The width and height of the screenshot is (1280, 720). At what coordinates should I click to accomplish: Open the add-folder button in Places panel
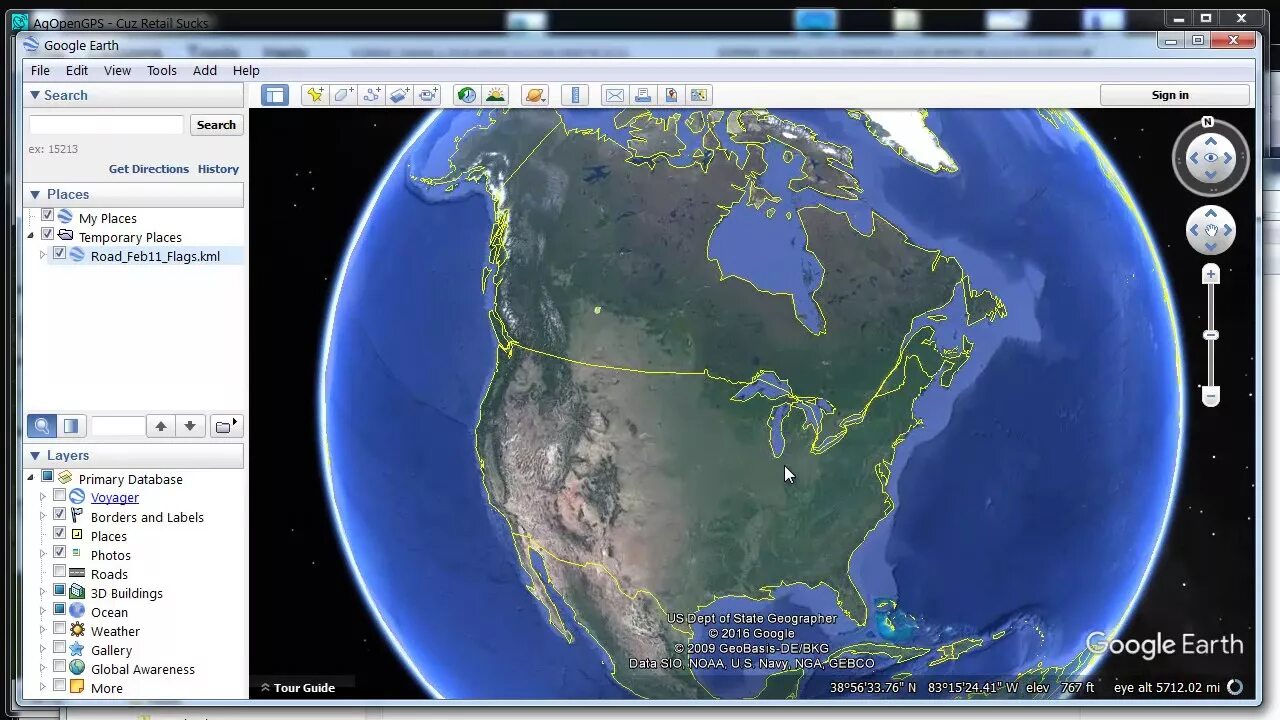(x=226, y=426)
